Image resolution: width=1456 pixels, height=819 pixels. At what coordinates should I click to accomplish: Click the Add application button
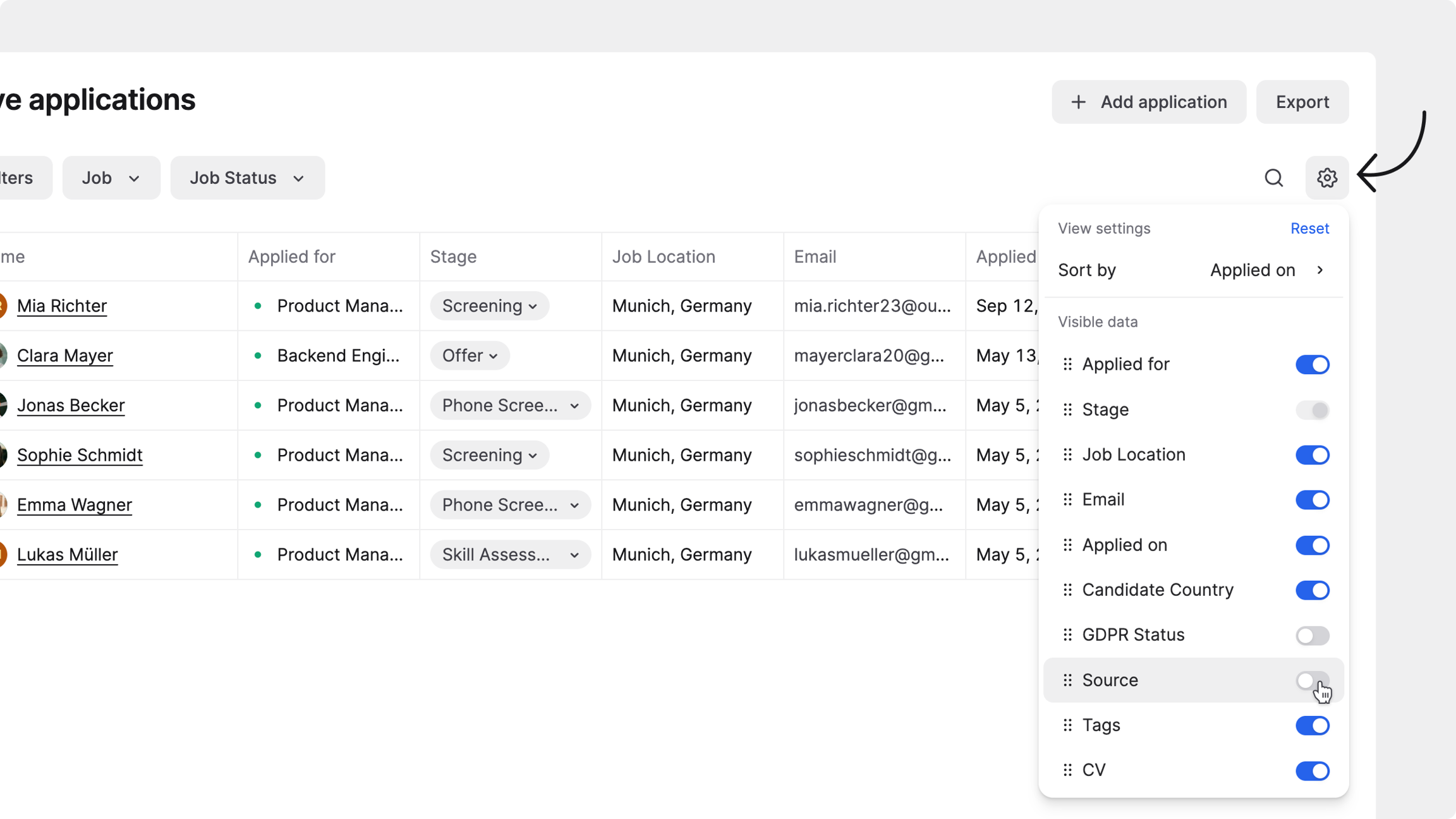pos(1148,102)
